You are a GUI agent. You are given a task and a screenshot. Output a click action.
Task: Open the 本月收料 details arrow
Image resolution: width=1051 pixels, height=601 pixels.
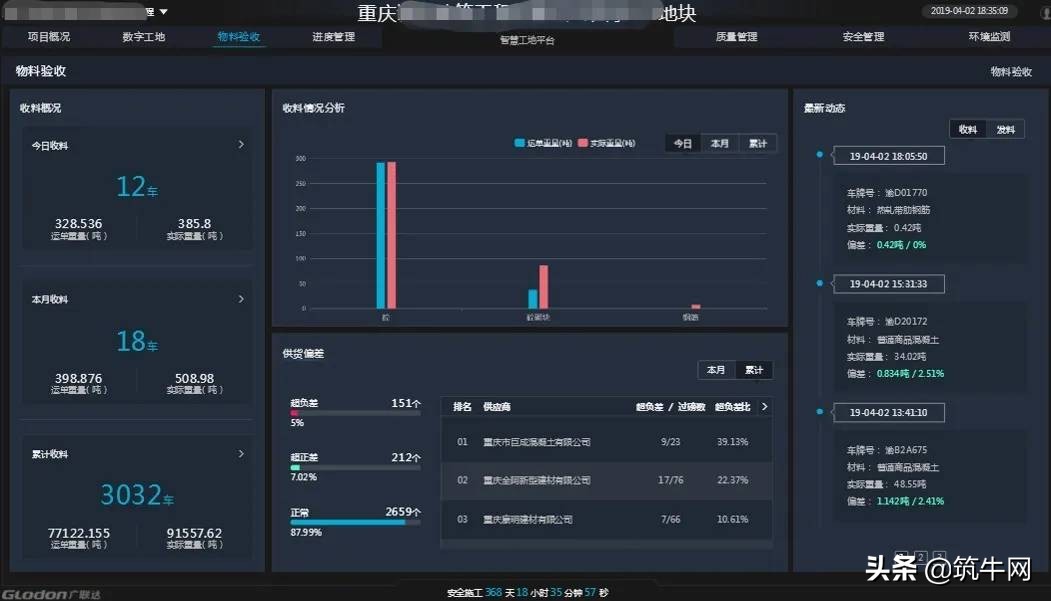[x=241, y=299]
